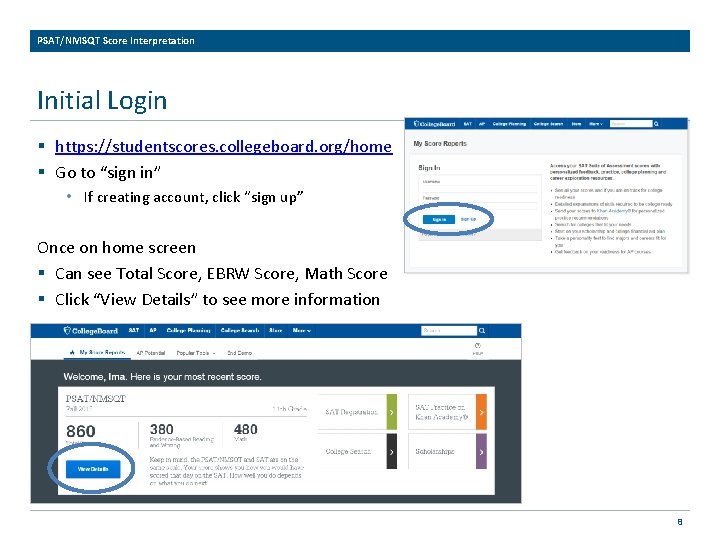
Task: Select the AP Potential tab
Action: (x=151, y=353)
